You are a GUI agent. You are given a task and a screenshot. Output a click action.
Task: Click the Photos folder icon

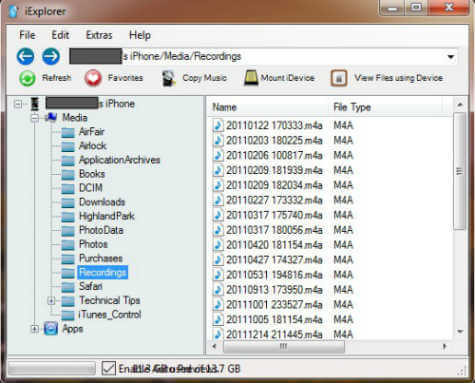tap(68, 245)
